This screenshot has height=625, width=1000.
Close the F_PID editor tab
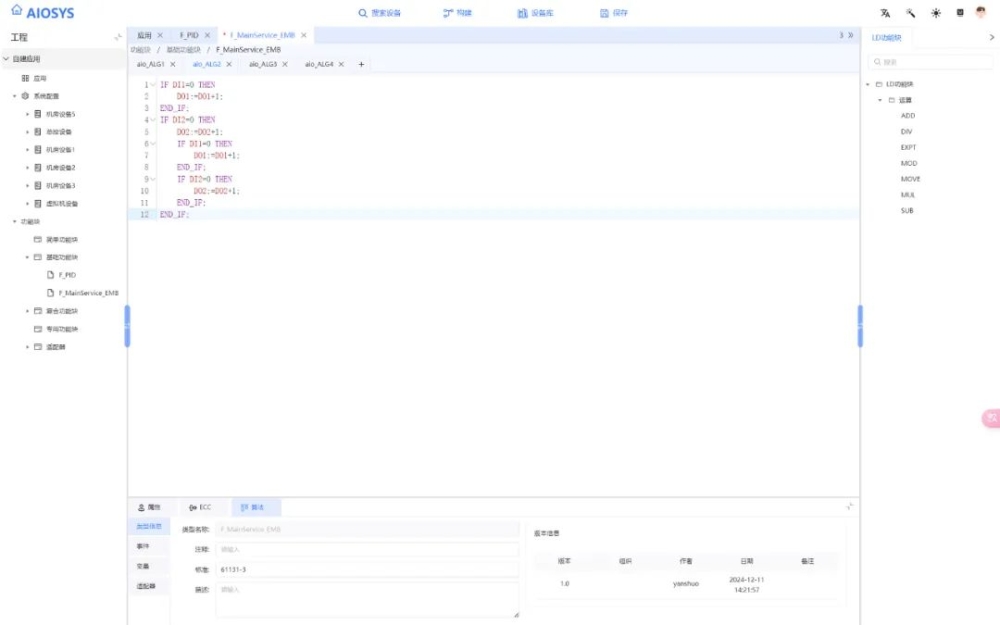pos(207,35)
